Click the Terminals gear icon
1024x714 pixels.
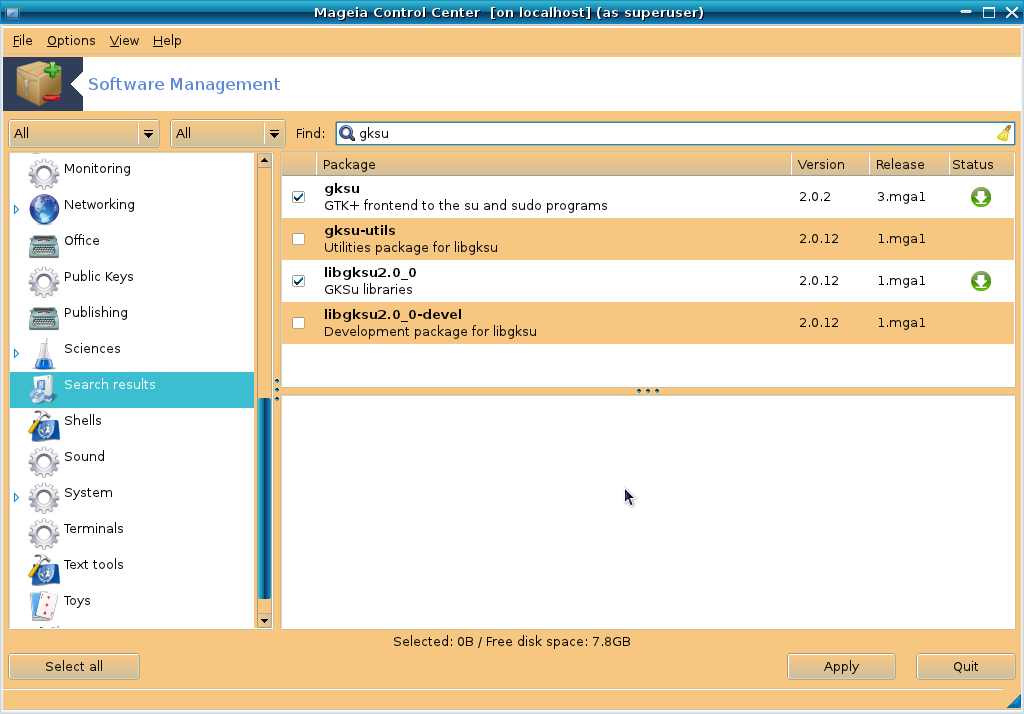[44, 533]
